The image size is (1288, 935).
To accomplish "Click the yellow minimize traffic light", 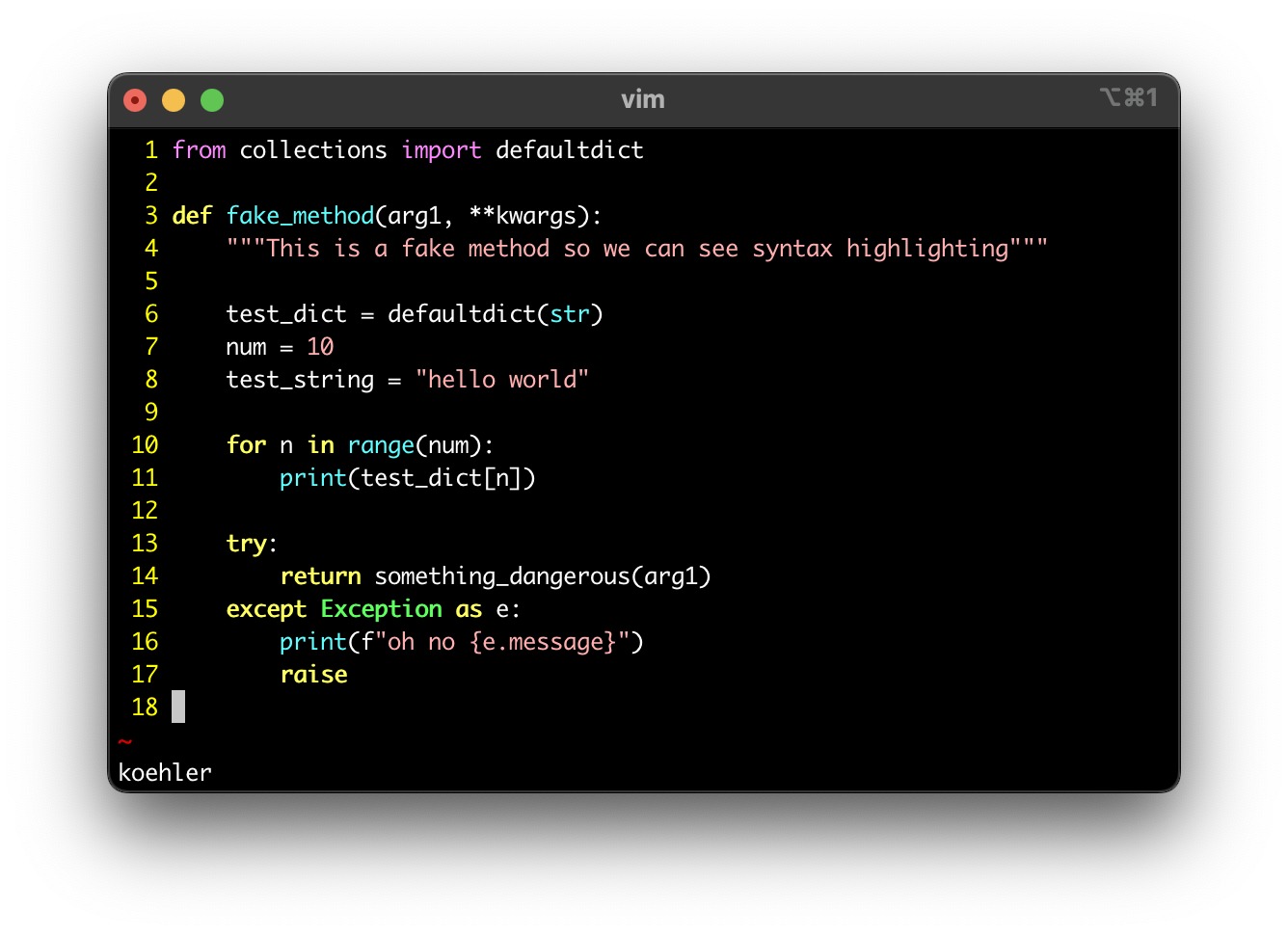I will (x=173, y=99).
